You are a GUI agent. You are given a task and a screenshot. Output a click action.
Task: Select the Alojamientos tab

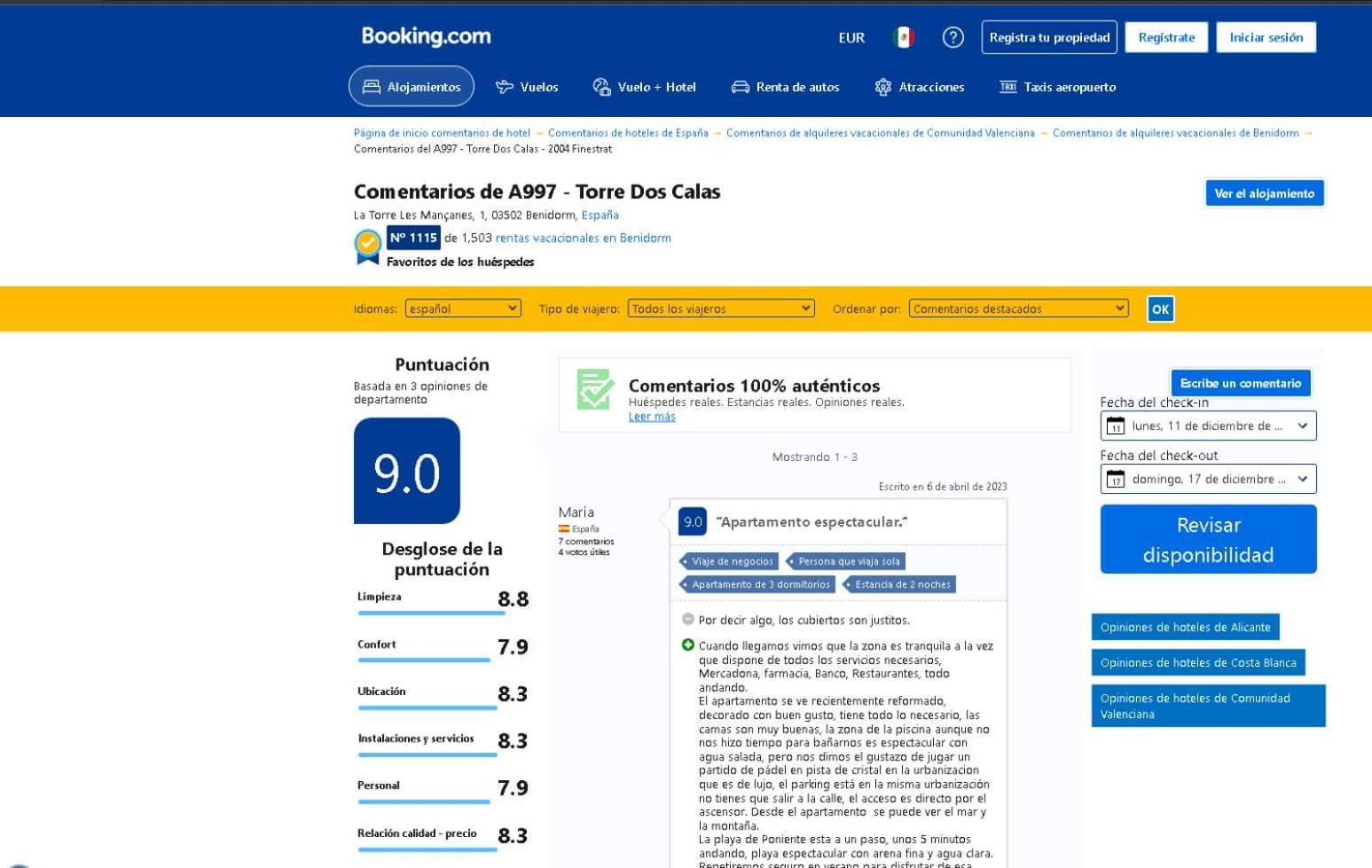tap(412, 86)
